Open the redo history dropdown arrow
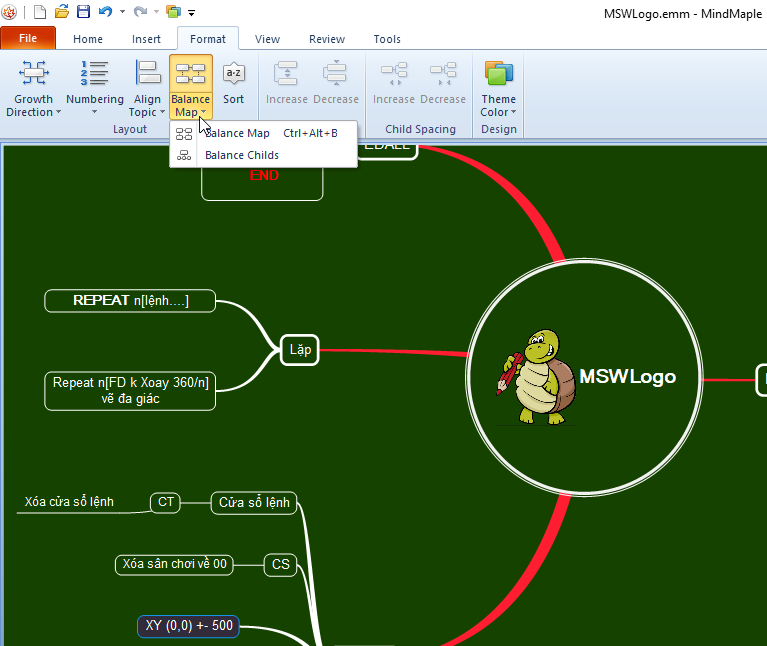 (x=157, y=12)
